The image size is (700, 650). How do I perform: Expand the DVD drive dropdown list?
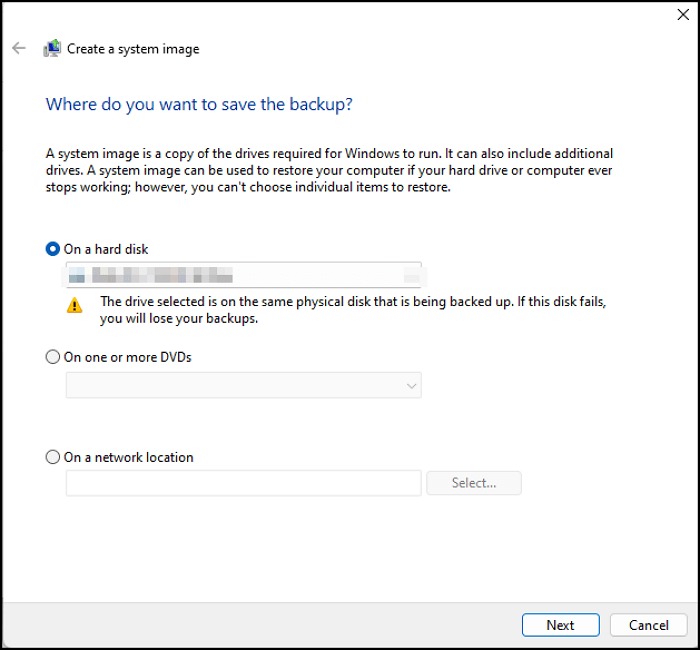point(243,385)
